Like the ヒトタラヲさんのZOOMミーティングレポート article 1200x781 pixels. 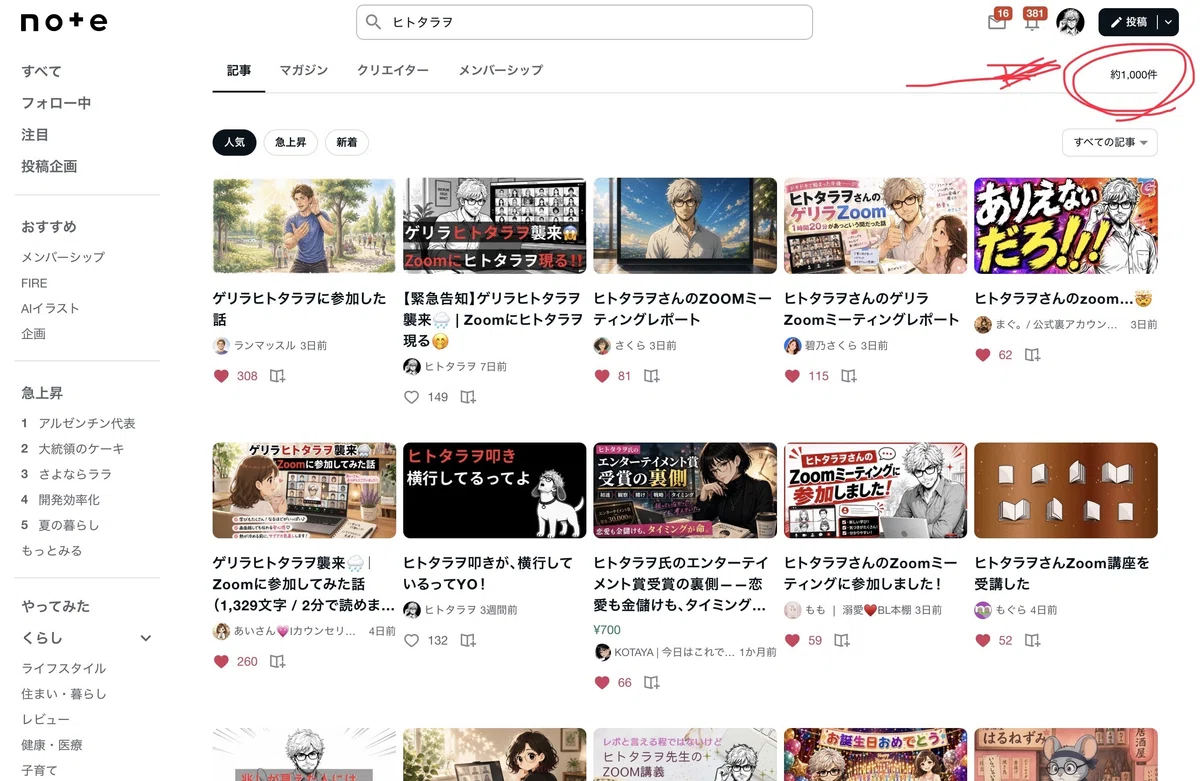(602, 377)
